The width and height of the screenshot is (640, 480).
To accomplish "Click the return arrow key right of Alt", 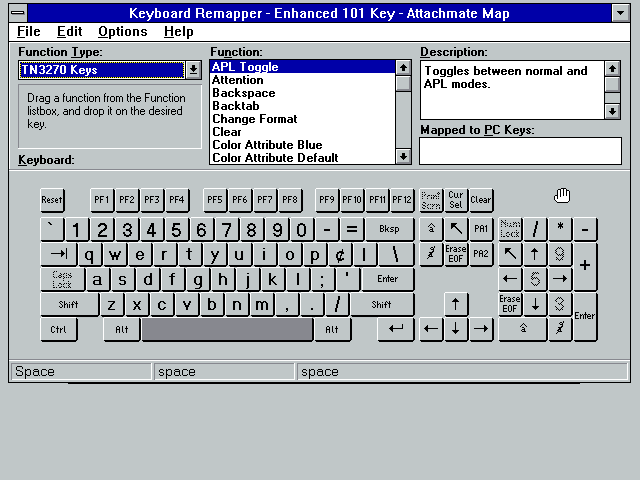I will (396, 329).
